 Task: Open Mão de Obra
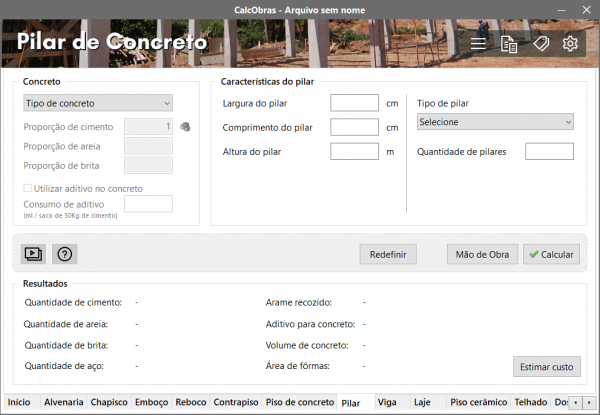[482, 254]
